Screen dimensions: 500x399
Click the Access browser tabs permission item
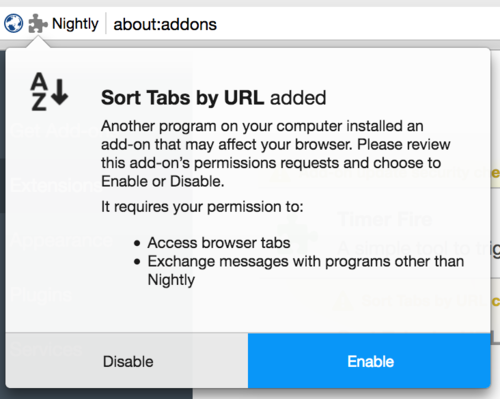pos(219,243)
